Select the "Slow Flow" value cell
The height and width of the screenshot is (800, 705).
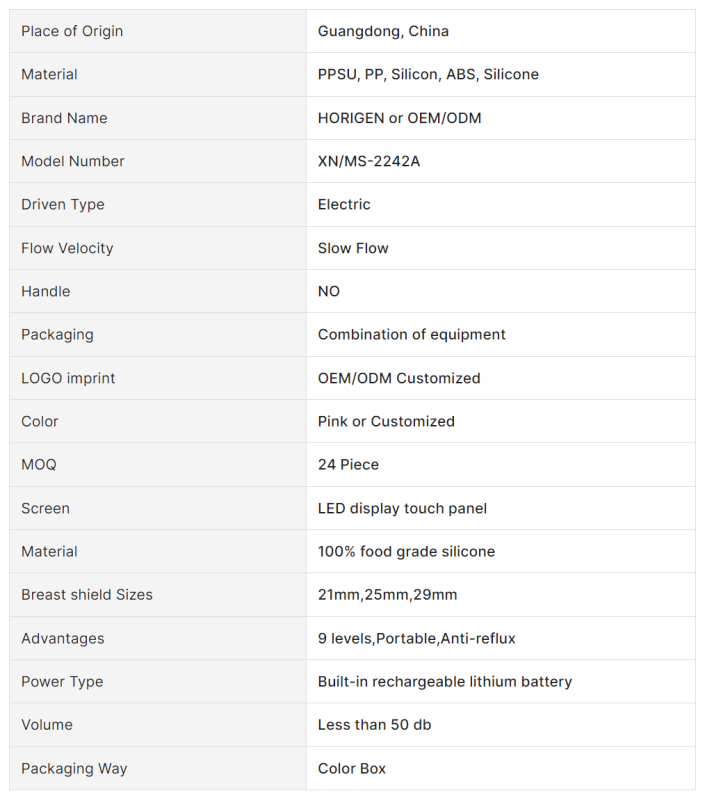pyautogui.click(x=353, y=248)
